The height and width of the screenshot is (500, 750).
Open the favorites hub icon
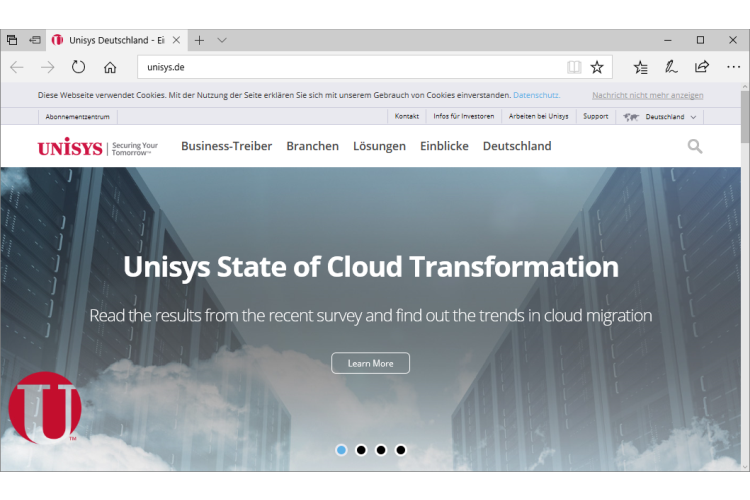[640, 67]
